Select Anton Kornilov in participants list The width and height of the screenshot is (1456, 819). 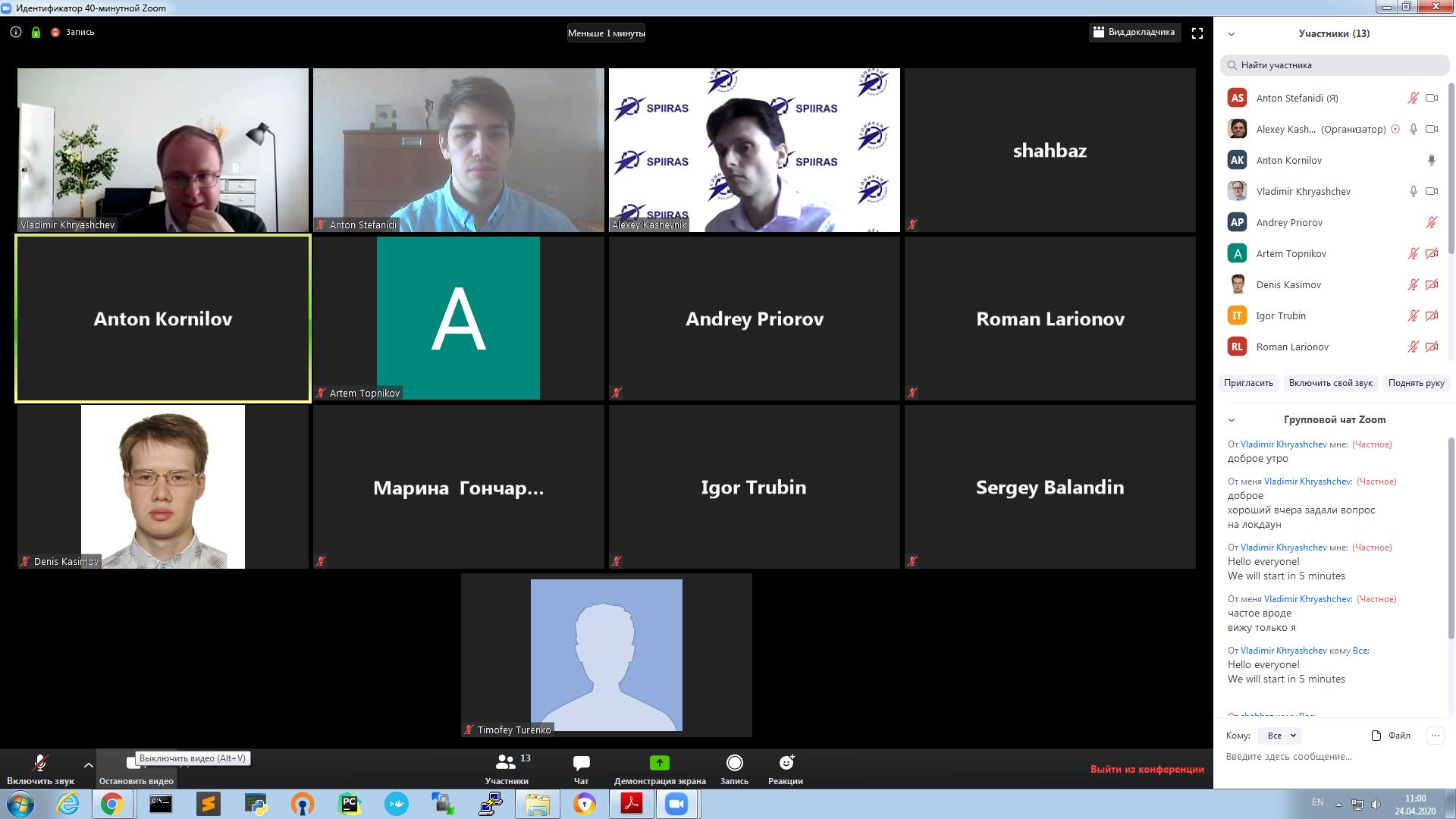tap(1333, 160)
